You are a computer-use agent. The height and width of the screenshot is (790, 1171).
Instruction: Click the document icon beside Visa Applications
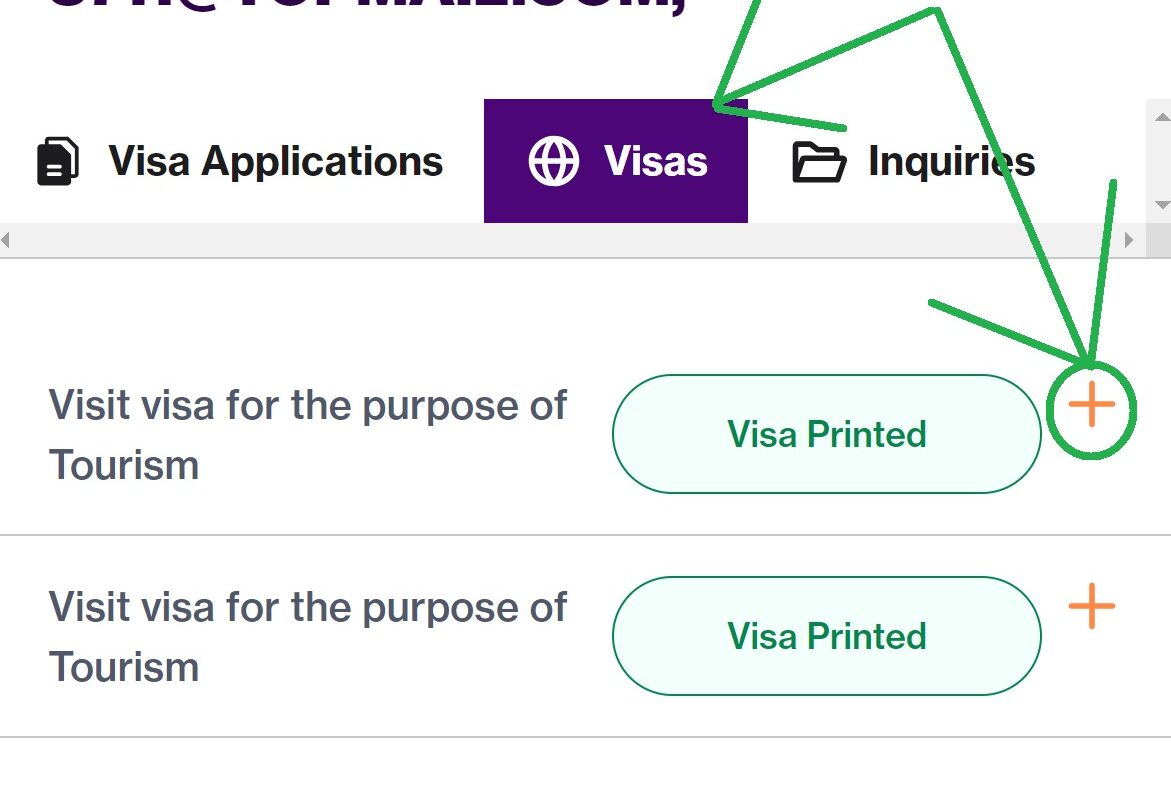coord(58,161)
